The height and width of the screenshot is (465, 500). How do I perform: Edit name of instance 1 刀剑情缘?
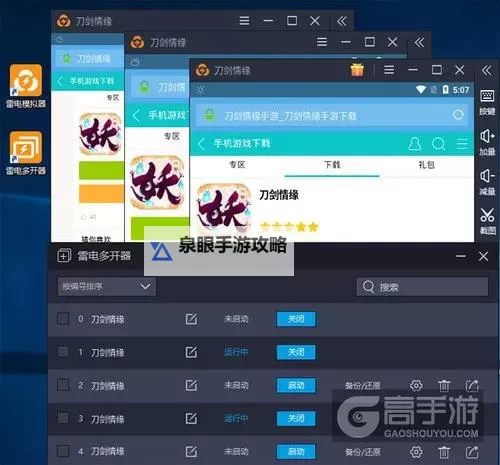click(191, 352)
